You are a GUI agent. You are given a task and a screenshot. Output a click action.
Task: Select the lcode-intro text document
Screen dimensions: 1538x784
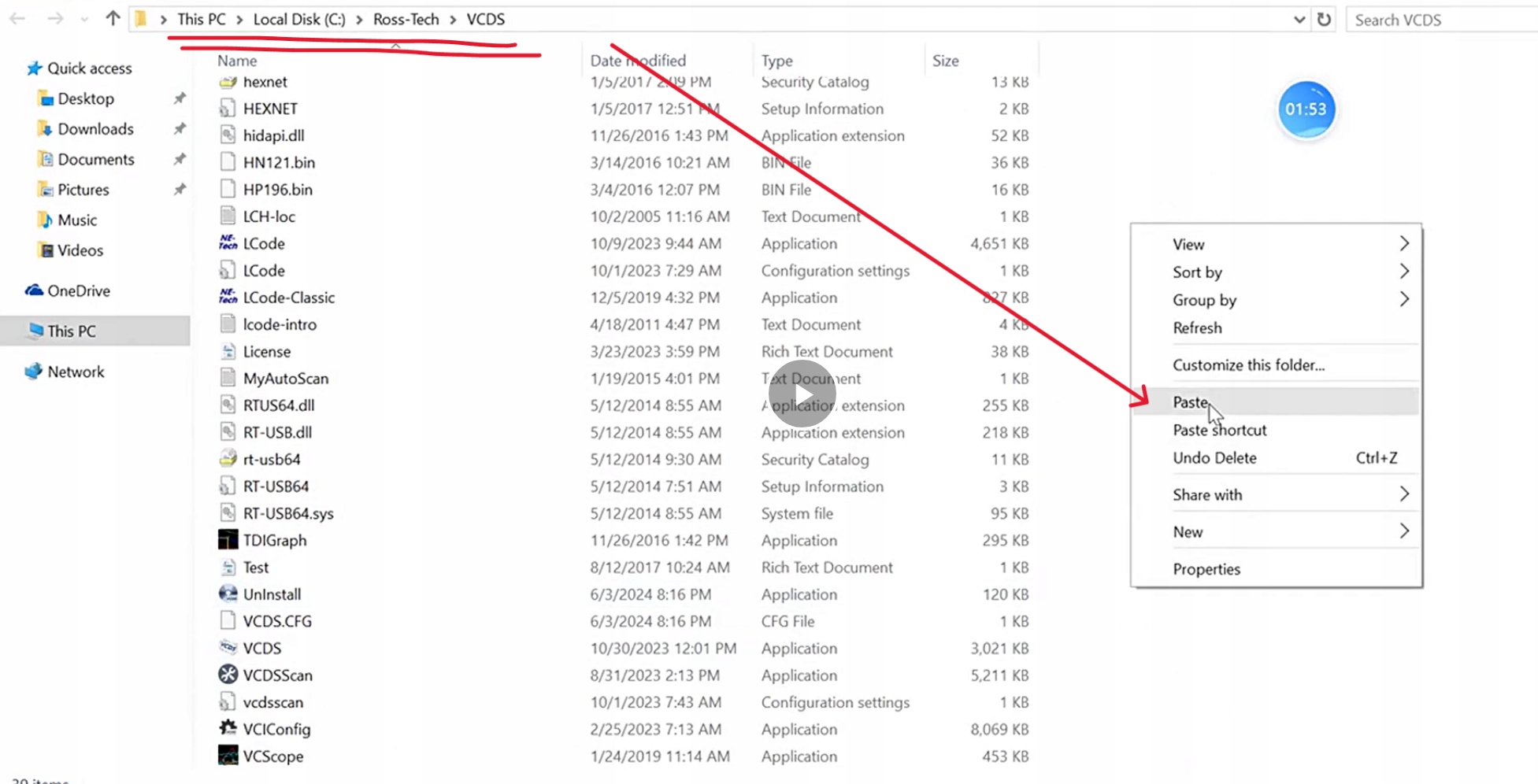coord(280,324)
